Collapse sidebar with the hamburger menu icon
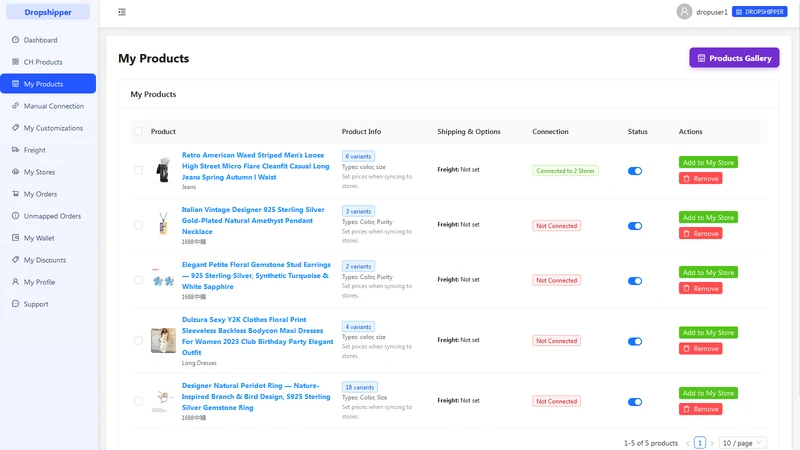 click(122, 12)
